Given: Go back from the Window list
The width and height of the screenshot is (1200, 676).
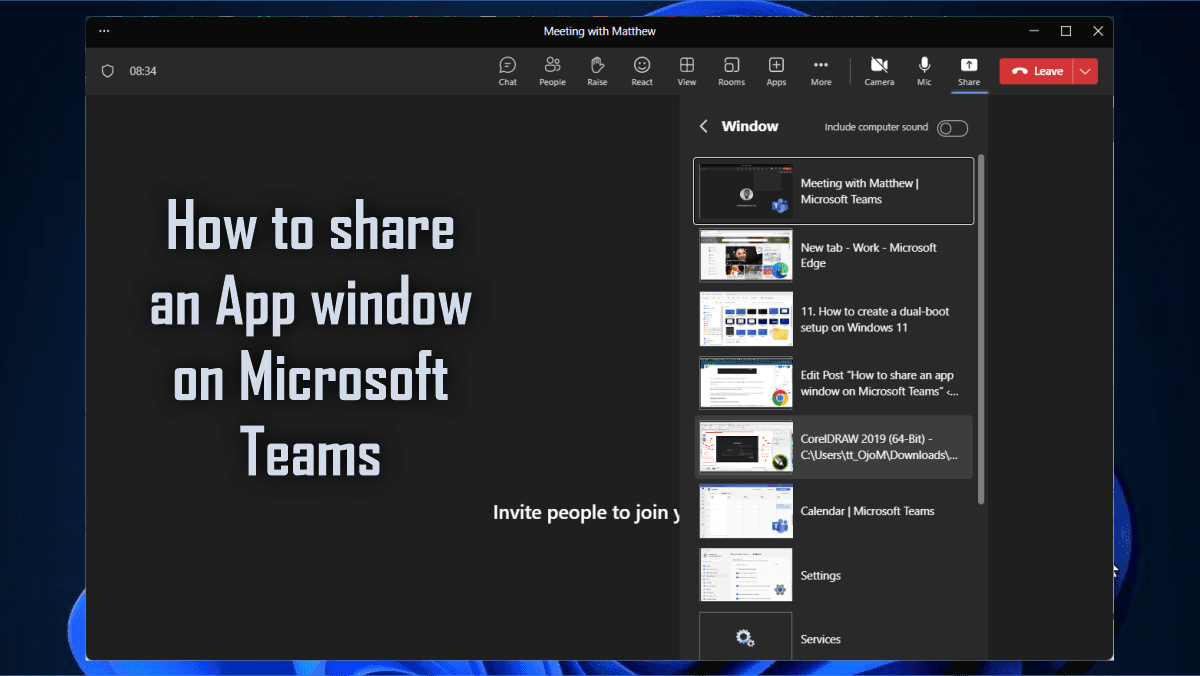Looking at the screenshot, I should click(703, 126).
